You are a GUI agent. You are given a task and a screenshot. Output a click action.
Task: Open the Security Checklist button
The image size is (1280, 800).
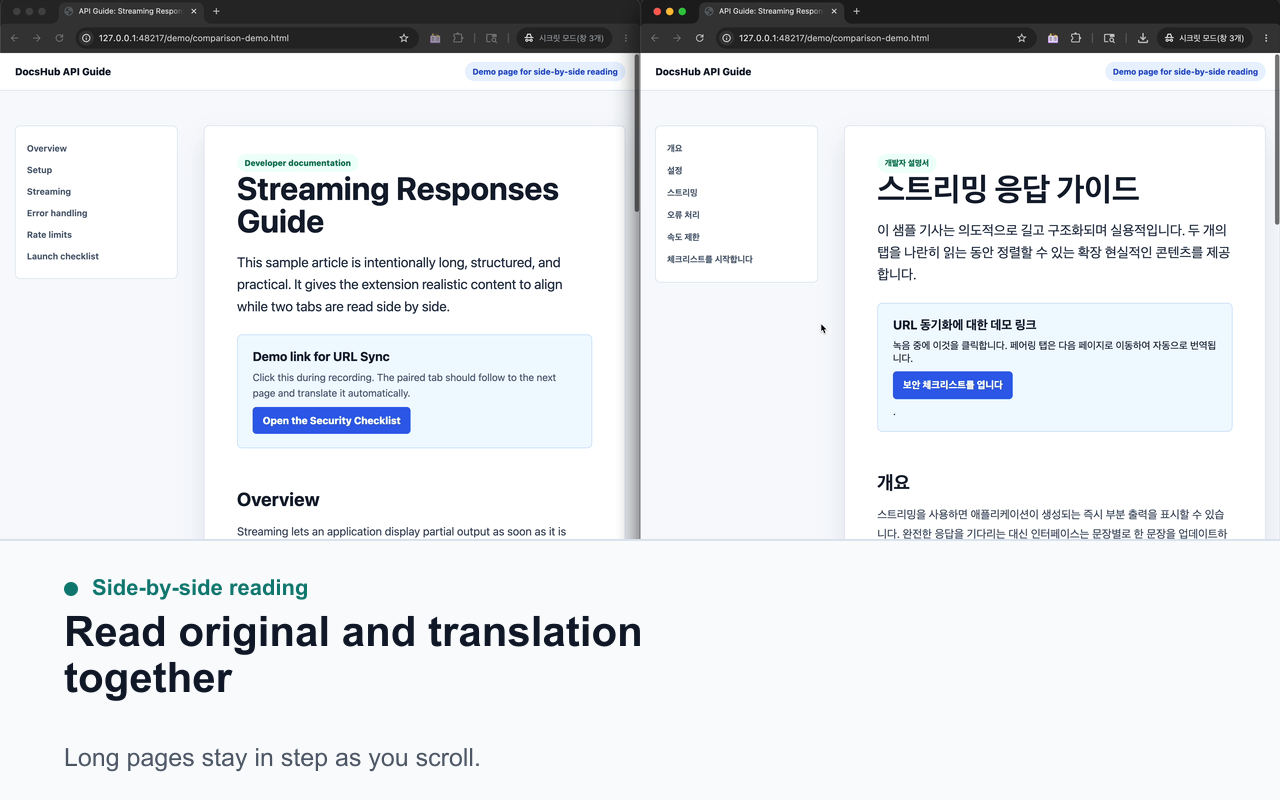331,421
